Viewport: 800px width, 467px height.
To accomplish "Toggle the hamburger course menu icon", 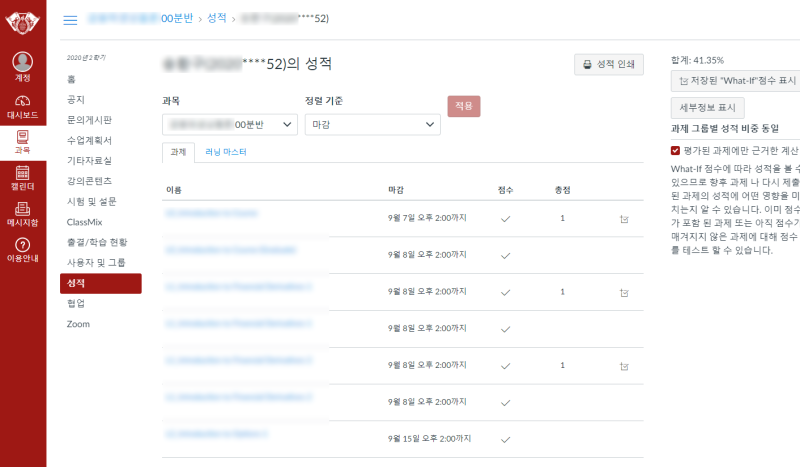I will click(70, 20).
